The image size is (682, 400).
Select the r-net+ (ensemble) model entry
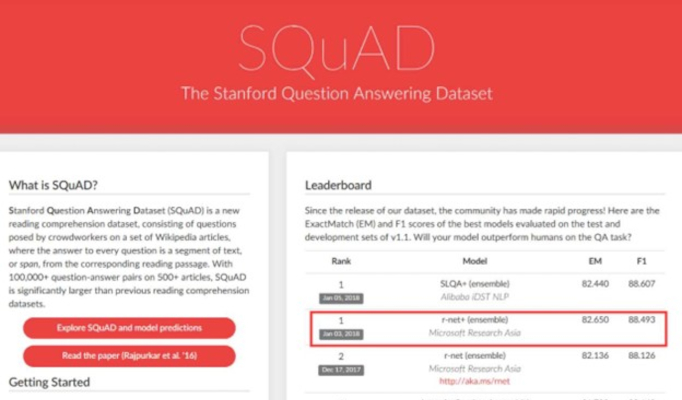tap(461, 320)
